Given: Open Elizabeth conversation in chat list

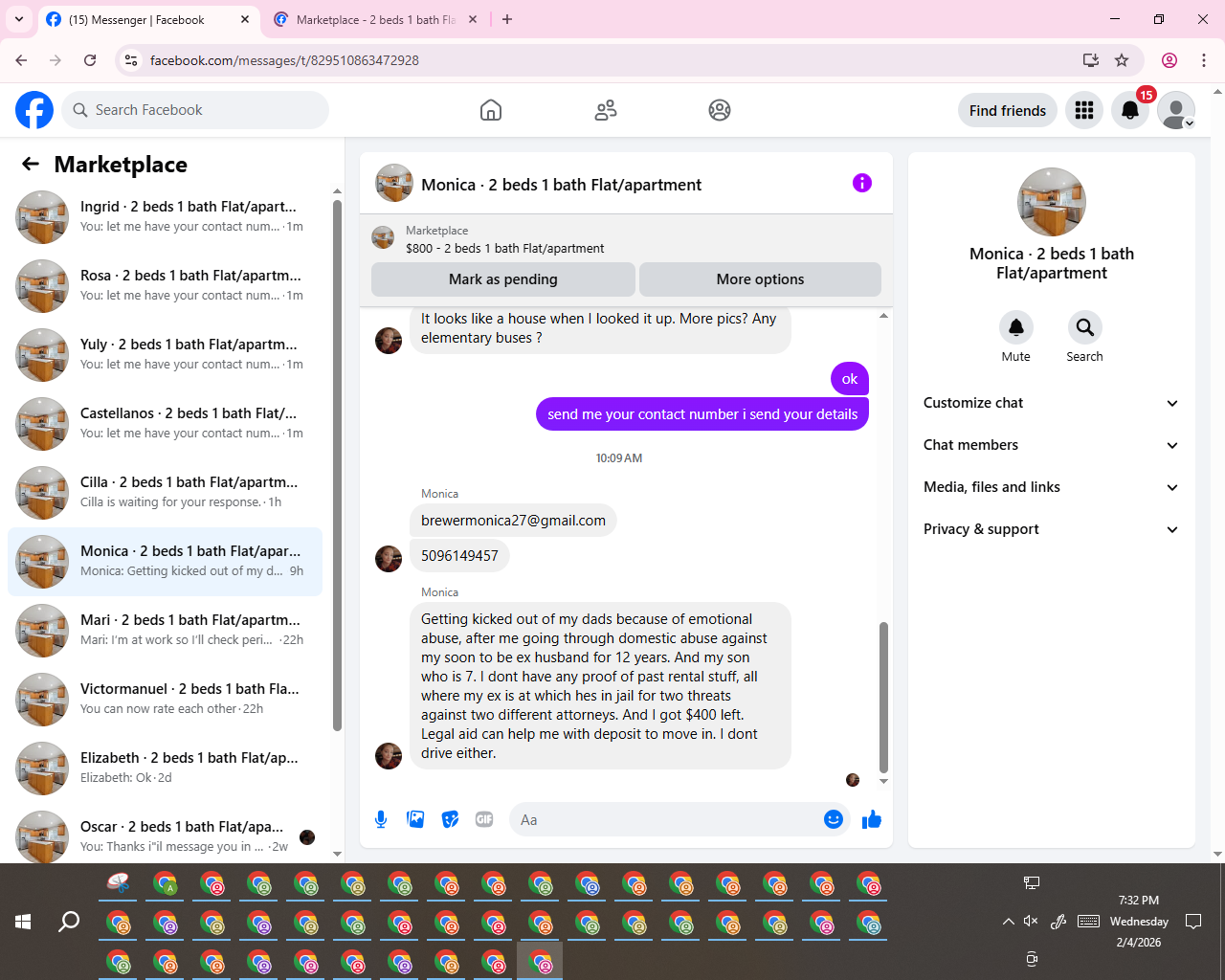Looking at the screenshot, I should pos(165,768).
